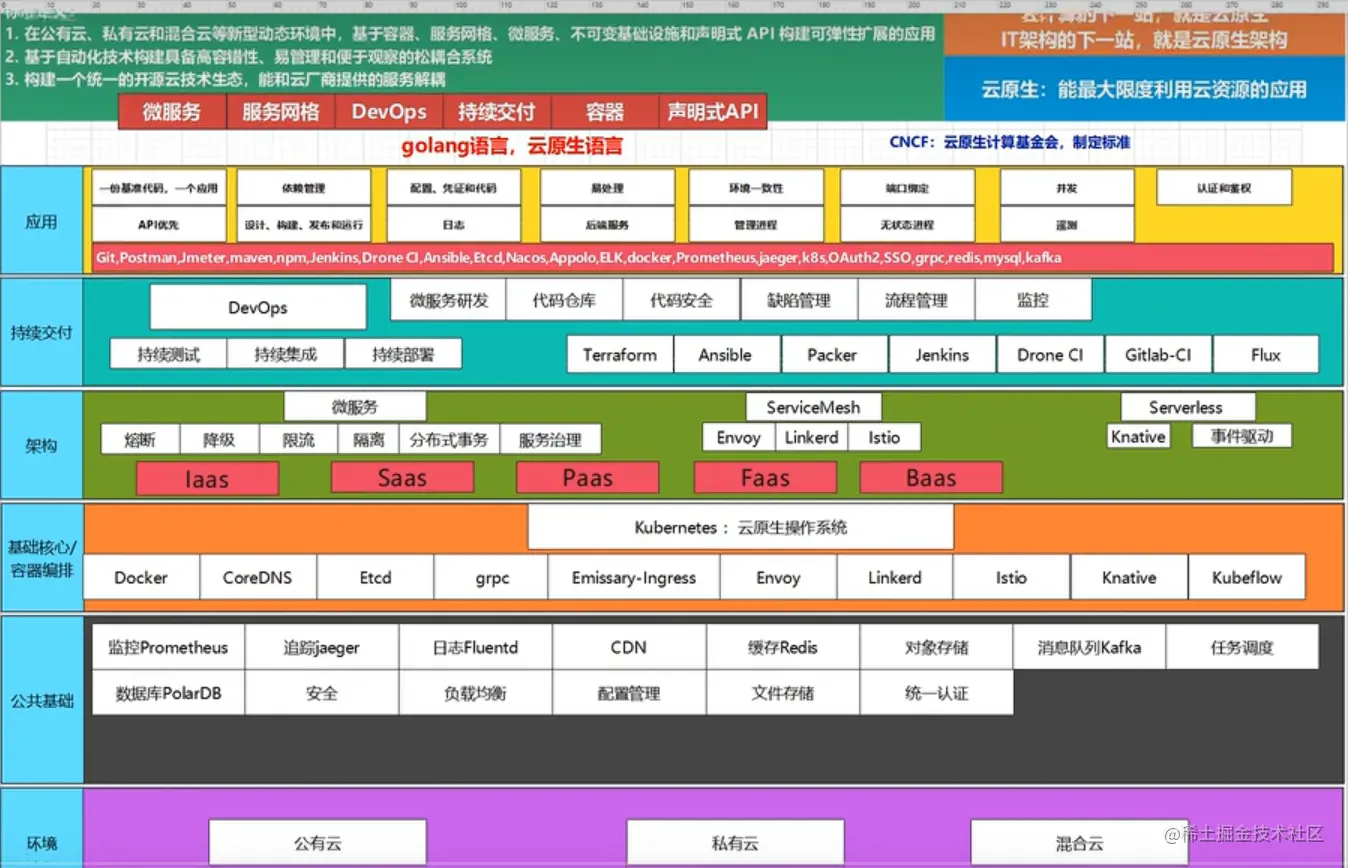Click the 监控 box in 持续交付 layer

[x=1033, y=300]
